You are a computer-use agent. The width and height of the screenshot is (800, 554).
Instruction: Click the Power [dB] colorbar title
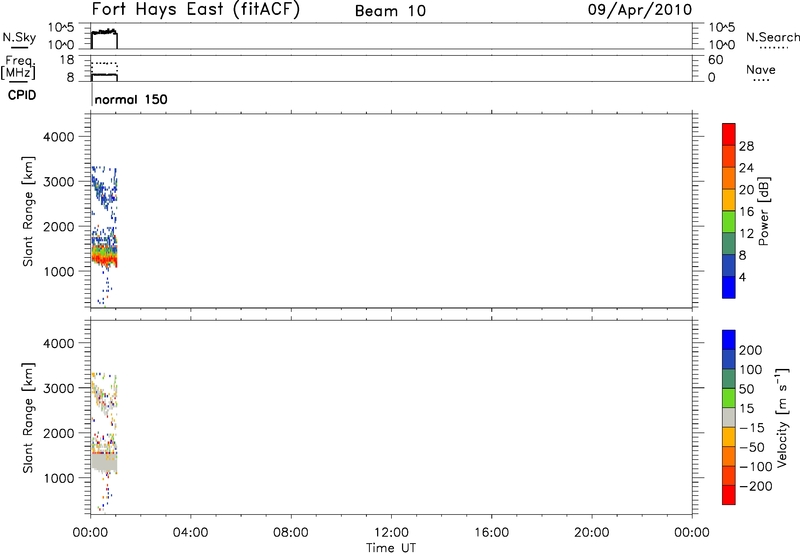click(763, 211)
